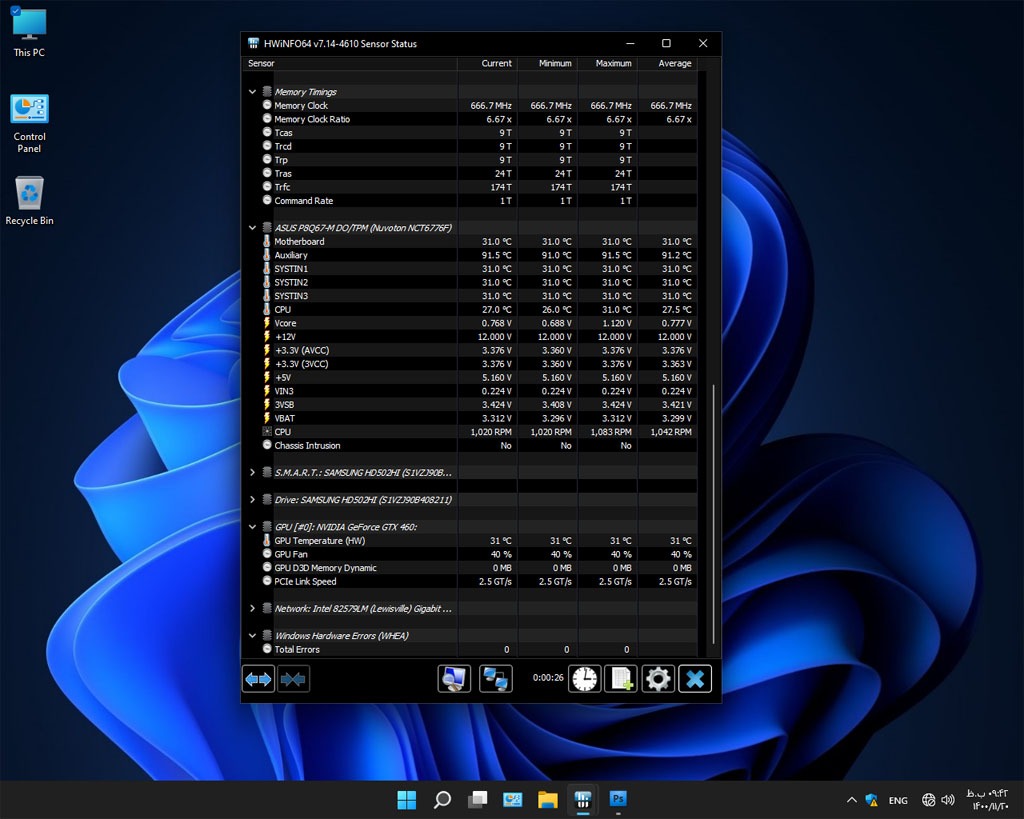Click the collapse layout inward arrows icon
Image resolution: width=1024 pixels, height=819 pixels.
(x=293, y=679)
